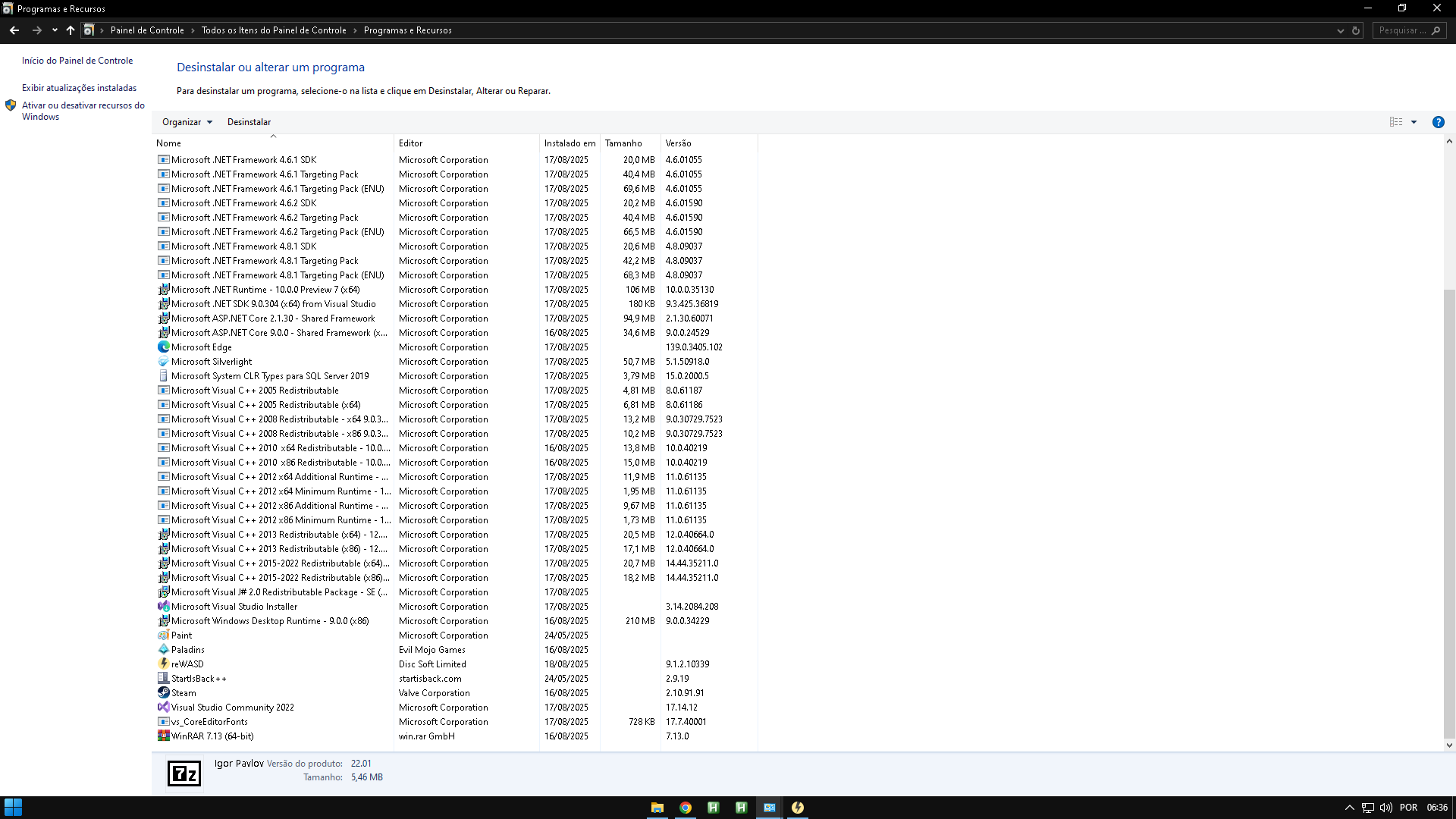The image size is (1456, 819).
Task: Click the Valve Corporation editor cell
Action: pyautogui.click(x=434, y=692)
